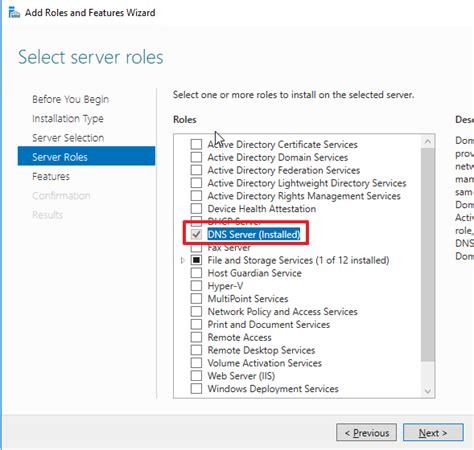Image resolution: width=474 pixels, height=450 pixels.
Task: Check the Host Guardian Service checkbox
Action: [196, 273]
